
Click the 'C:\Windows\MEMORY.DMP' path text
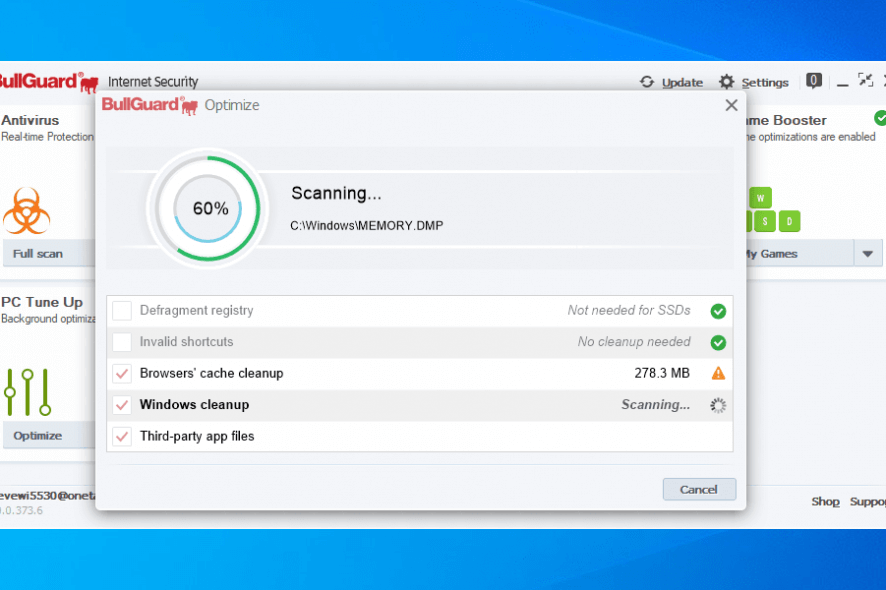click(367, 225)
